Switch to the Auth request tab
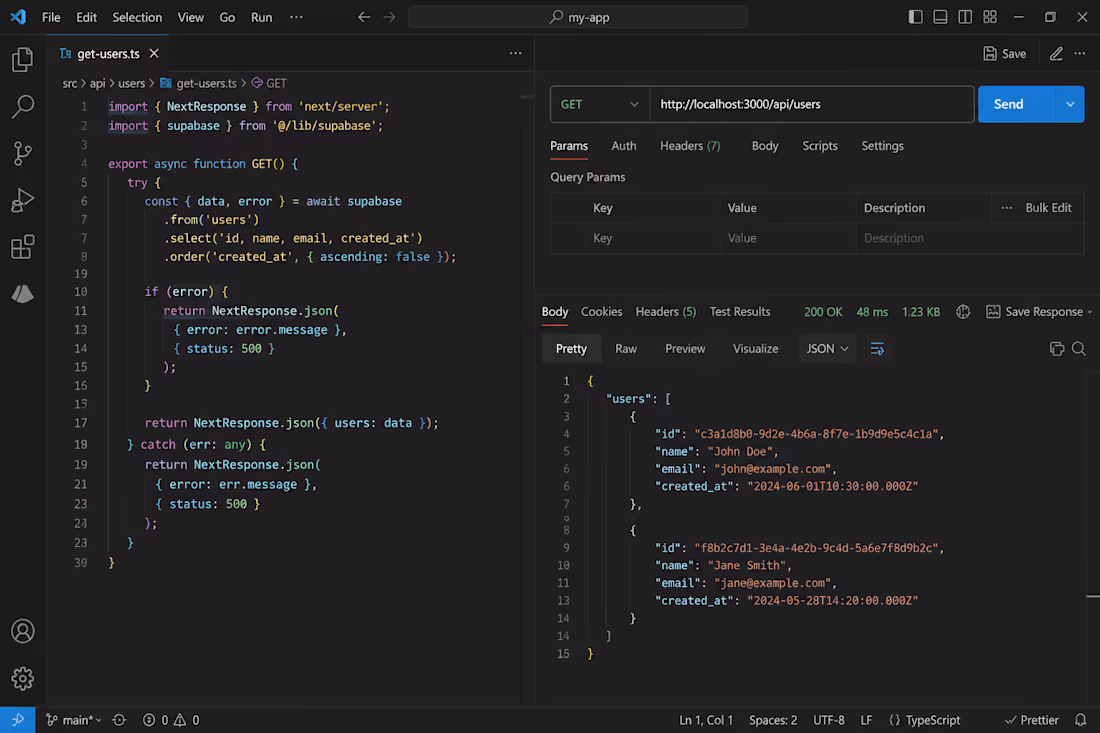 point(624,146)
